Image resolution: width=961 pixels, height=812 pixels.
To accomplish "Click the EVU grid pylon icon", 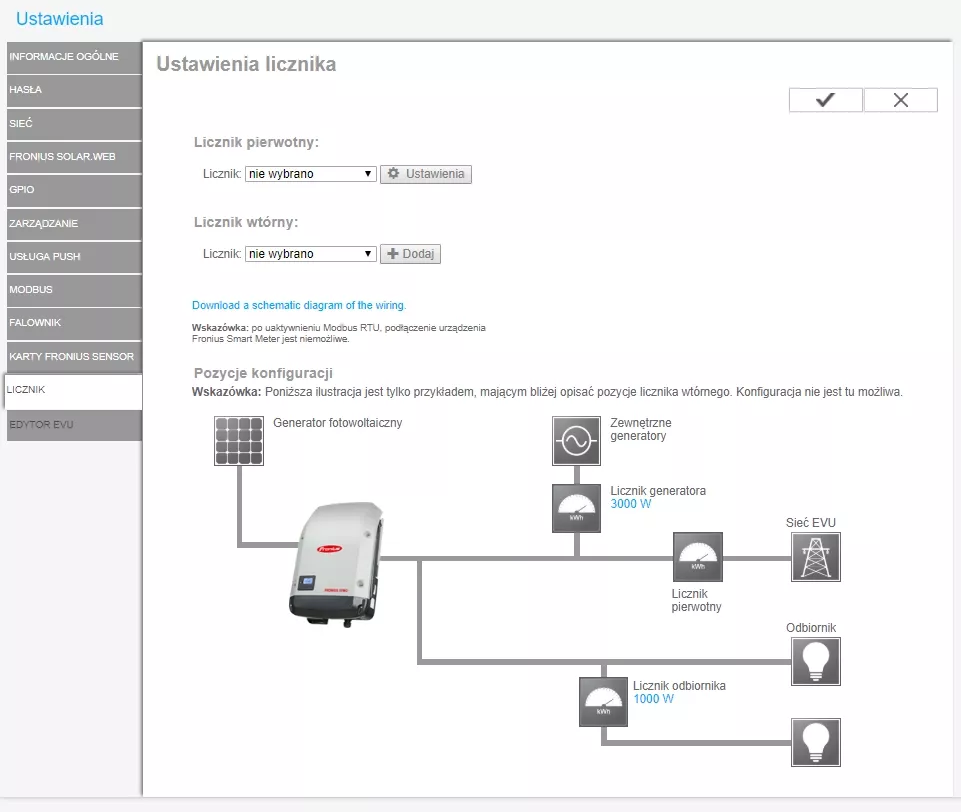I will [815, 557].
